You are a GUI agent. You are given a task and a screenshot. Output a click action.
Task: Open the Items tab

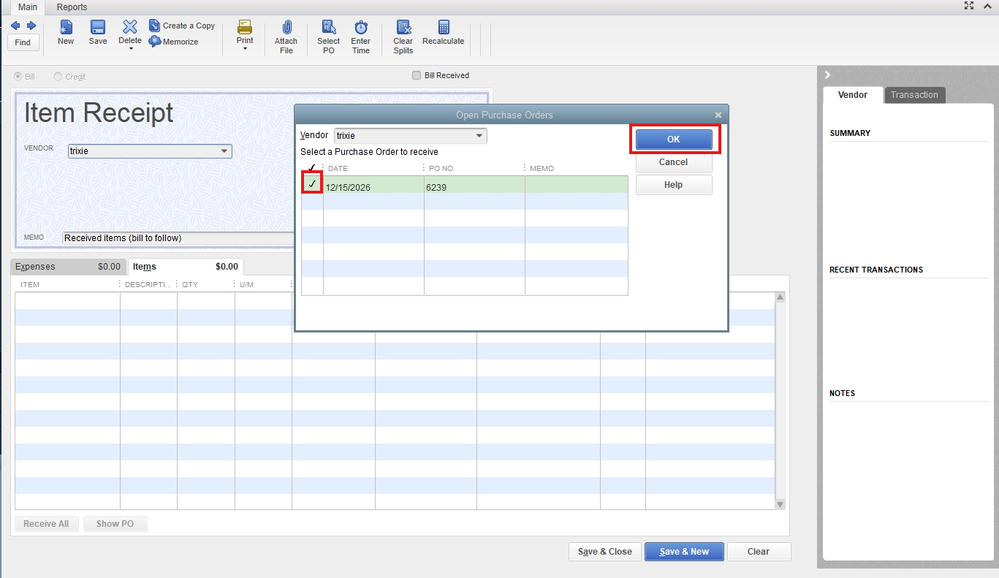[x=185, y=266]
